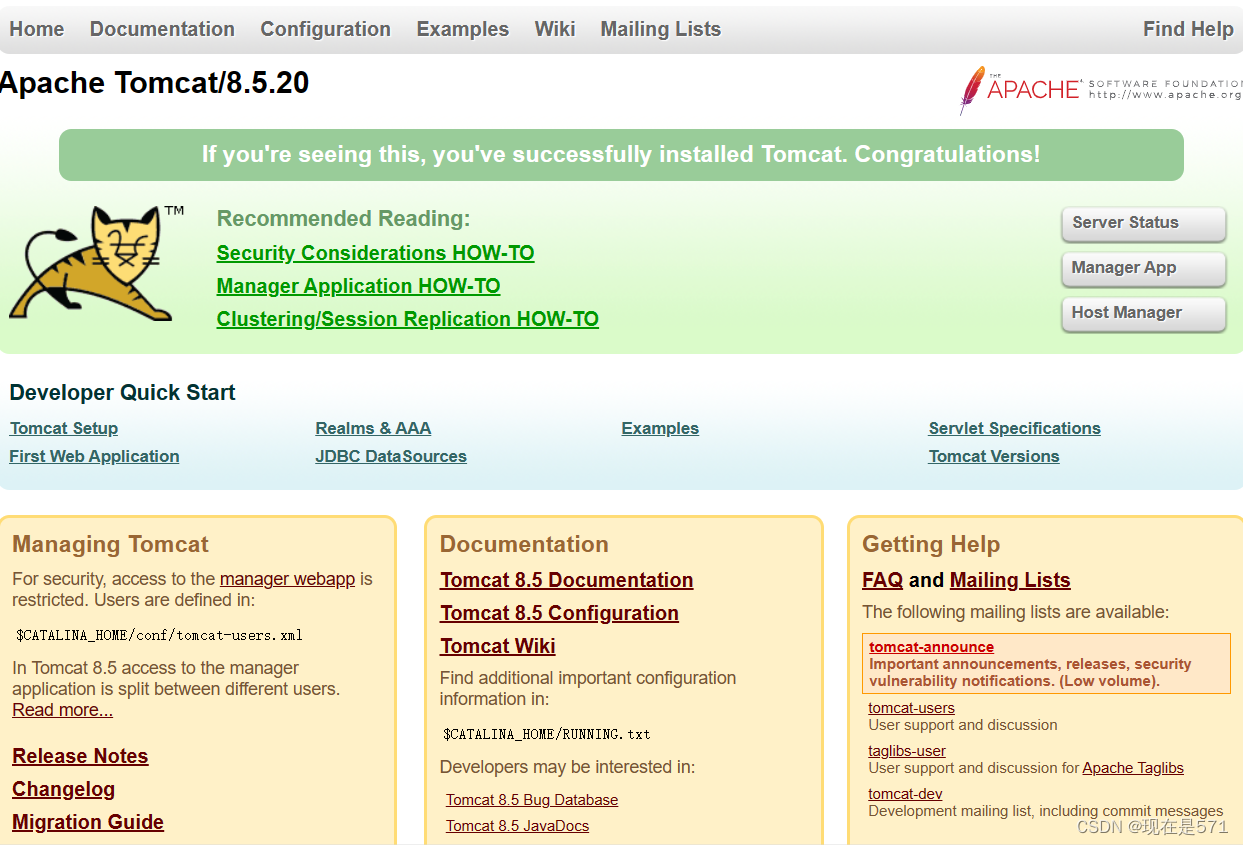Click the Apache Tomcat/8.5.20 heading
This screenshot has width=1243, height=845.
pos(154,83)
